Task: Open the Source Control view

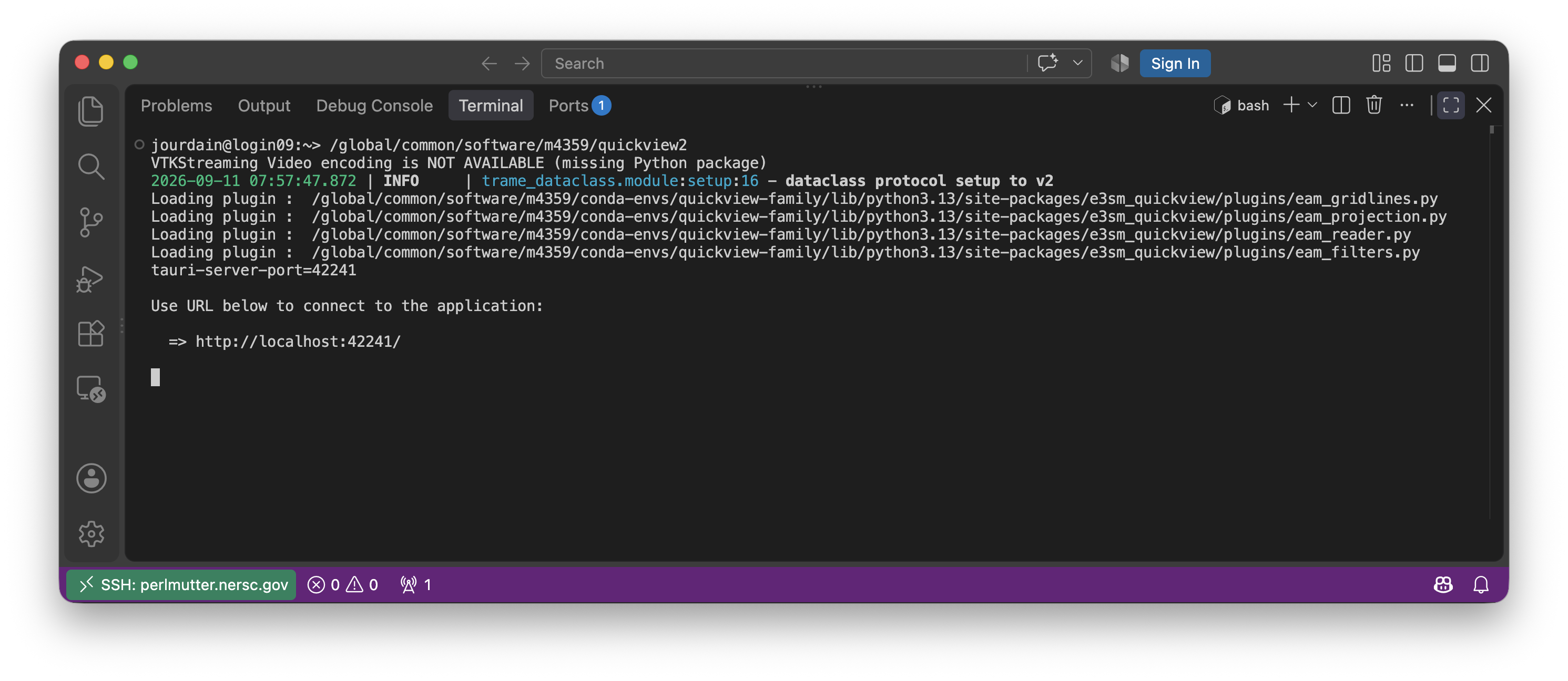Action: pyautogui.click(x=91, y=222)
